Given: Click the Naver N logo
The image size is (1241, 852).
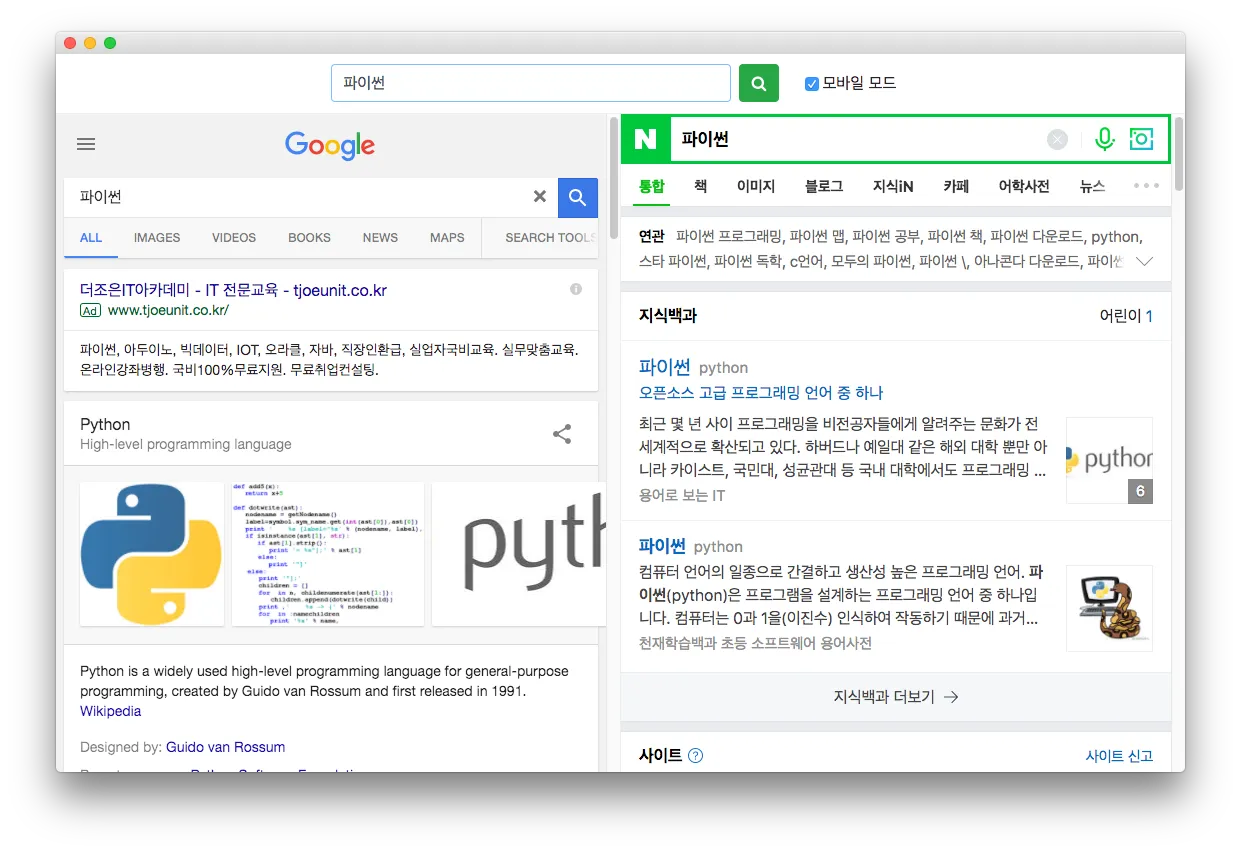Looking at the screenshot, I should (646, 139).
